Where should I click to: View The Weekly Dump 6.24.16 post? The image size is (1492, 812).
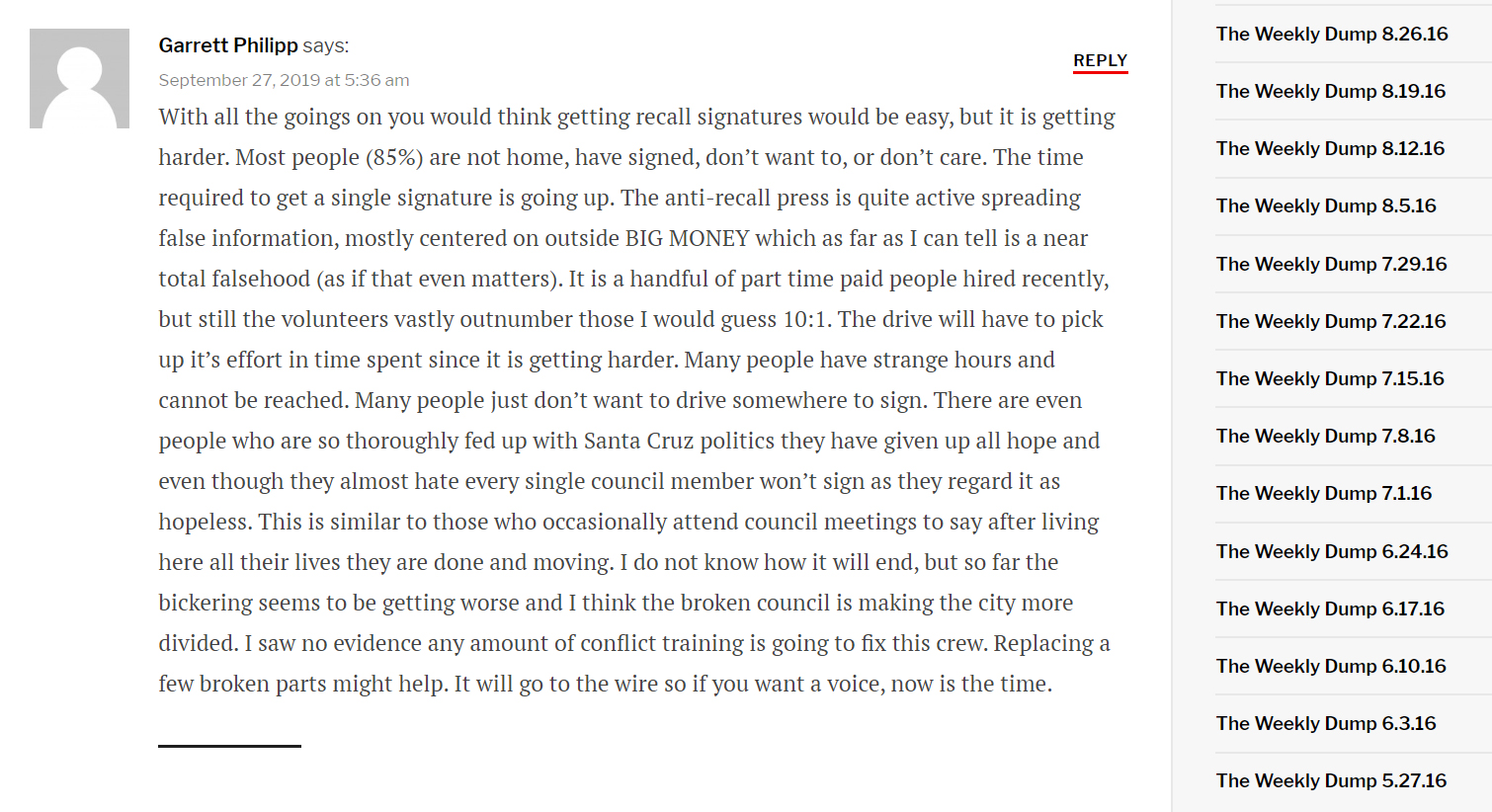pos(1331,551)
